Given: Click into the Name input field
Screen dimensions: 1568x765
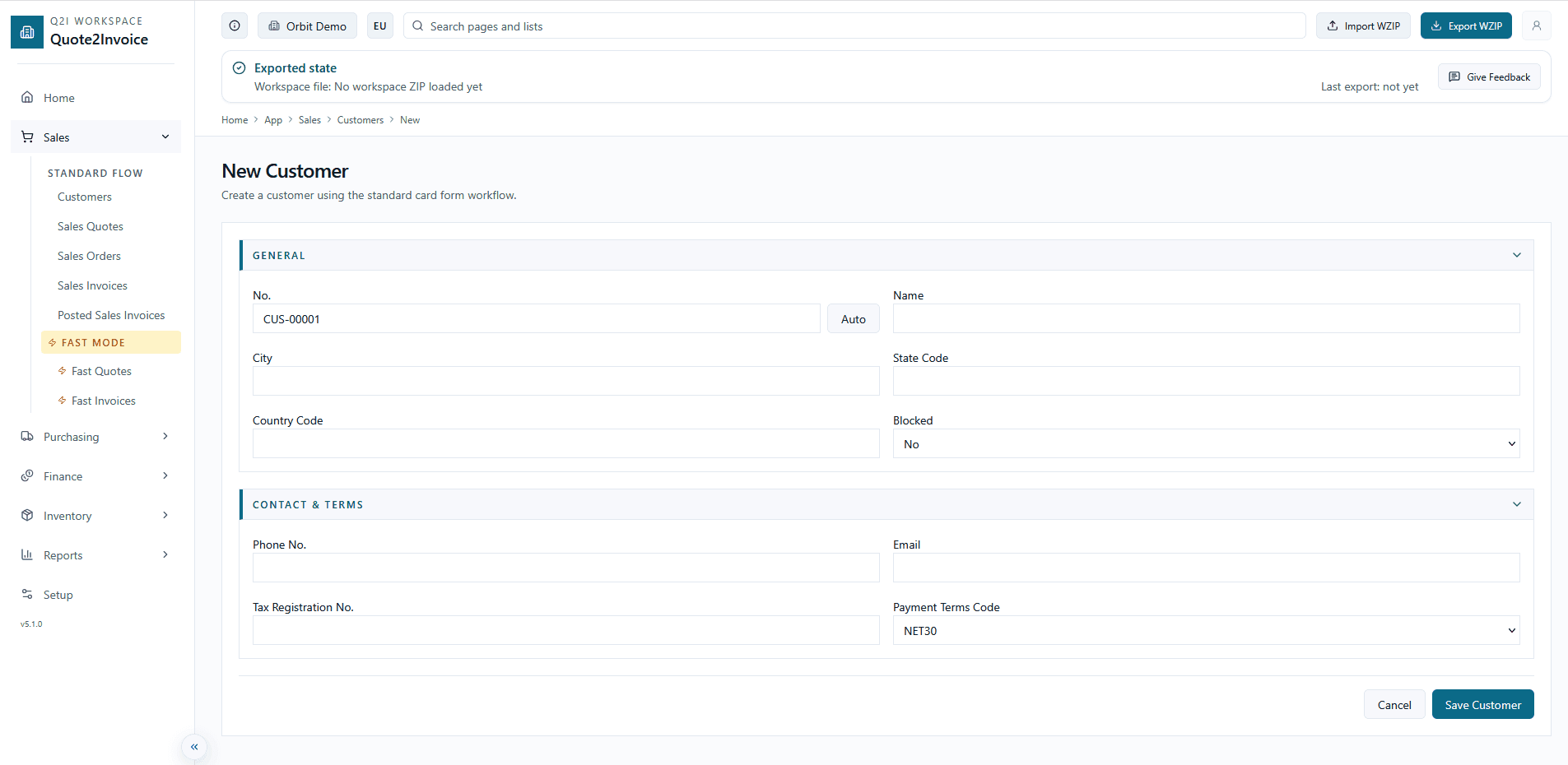Looking at the screenshot, I should click(1206, 319).
